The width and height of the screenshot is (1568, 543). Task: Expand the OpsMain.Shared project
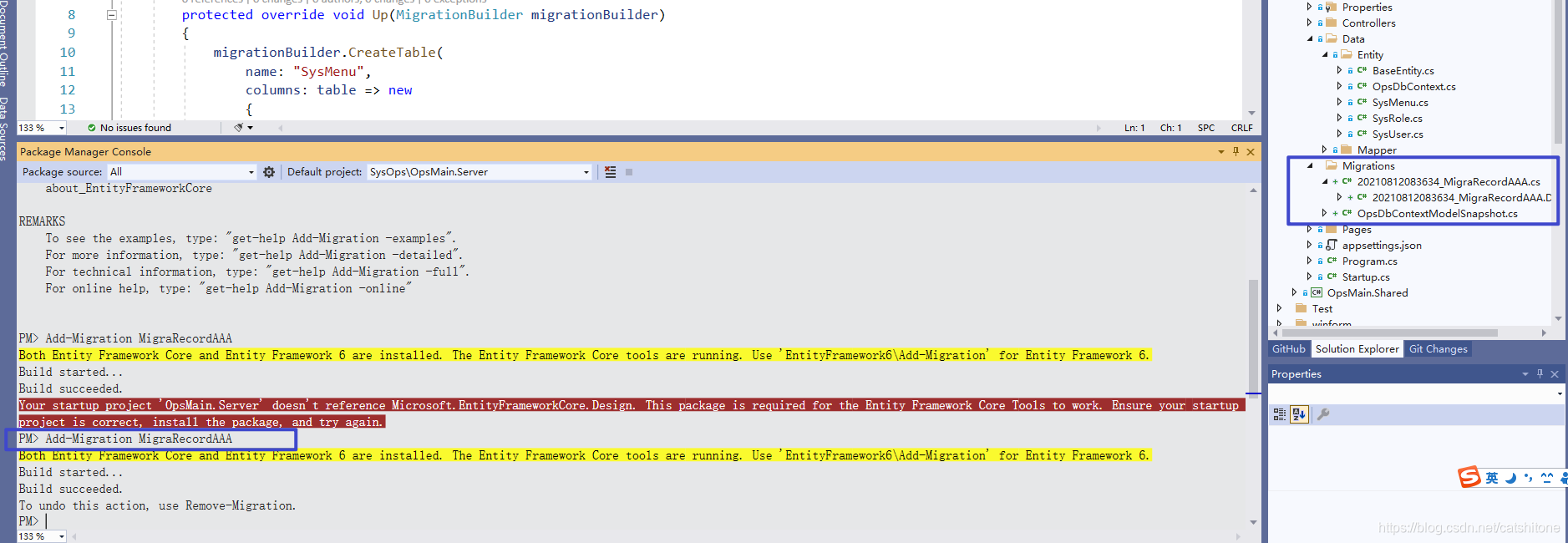[1294, 293]
